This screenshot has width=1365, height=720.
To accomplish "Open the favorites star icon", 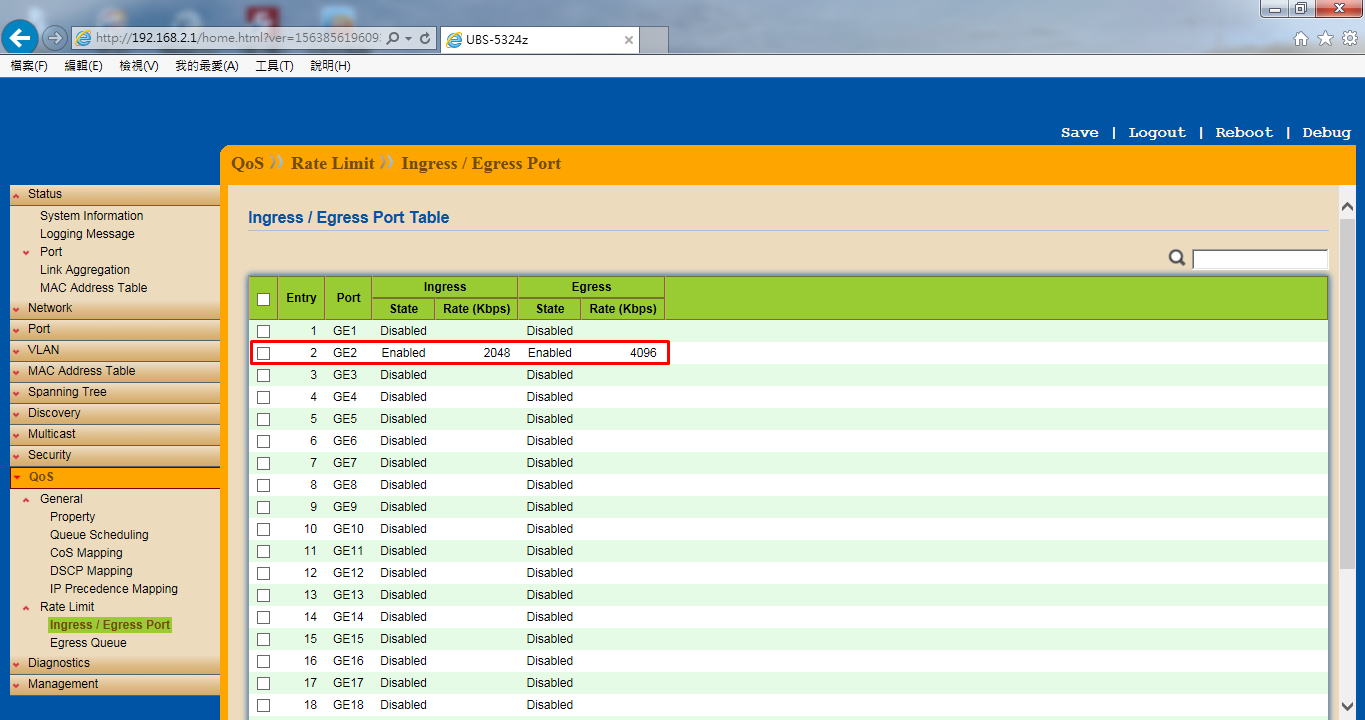I will click(x=1325, y=38).
